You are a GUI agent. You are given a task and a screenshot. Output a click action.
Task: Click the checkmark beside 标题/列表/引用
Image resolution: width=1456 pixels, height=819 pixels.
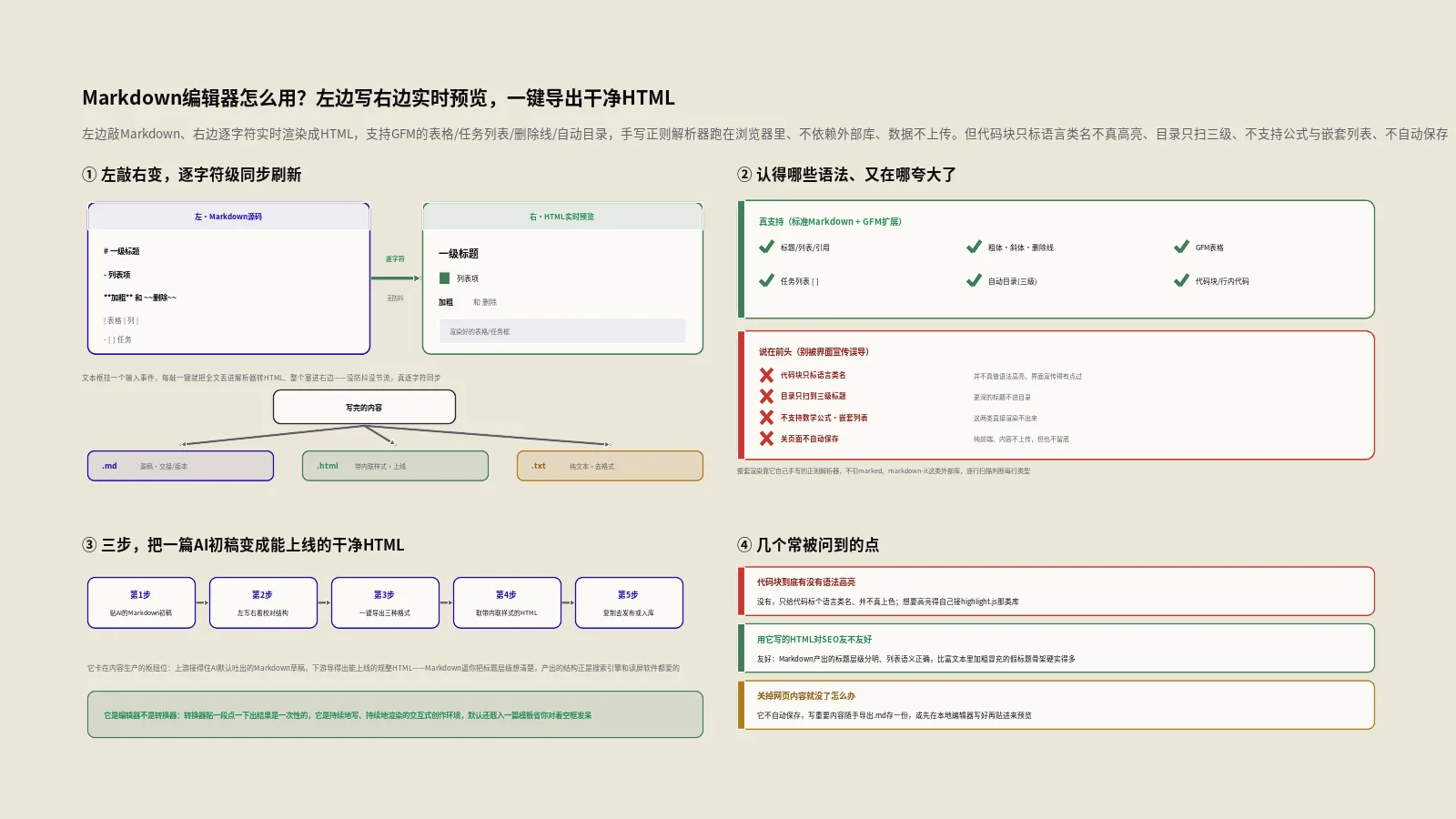point(766,247)
